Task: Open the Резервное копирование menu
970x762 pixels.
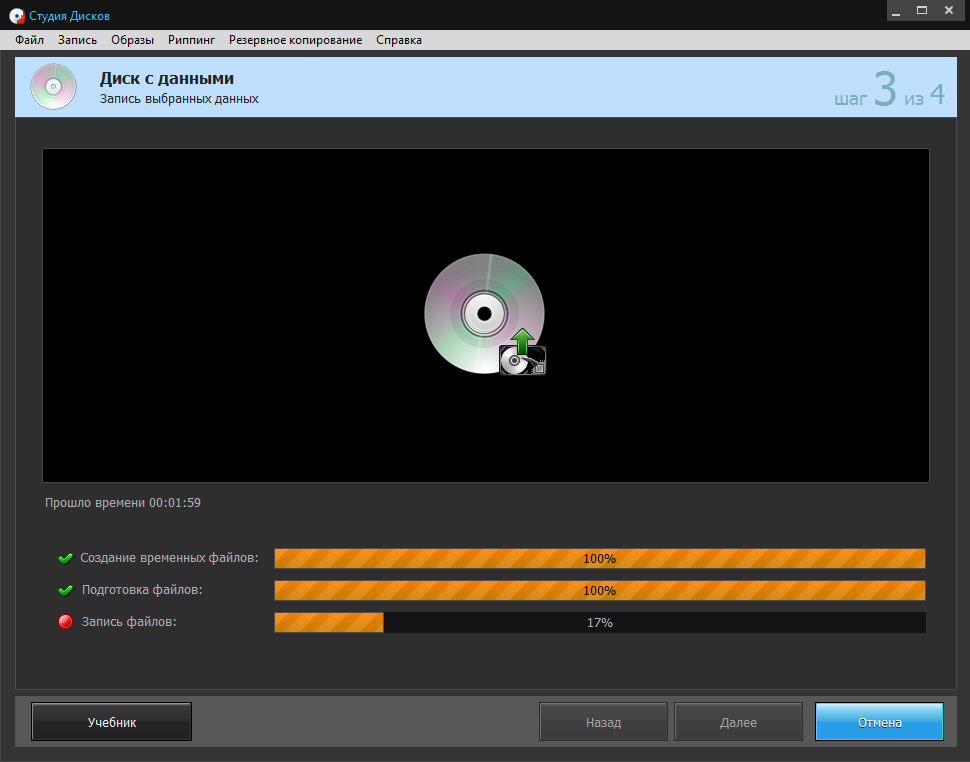Action: 295,40
